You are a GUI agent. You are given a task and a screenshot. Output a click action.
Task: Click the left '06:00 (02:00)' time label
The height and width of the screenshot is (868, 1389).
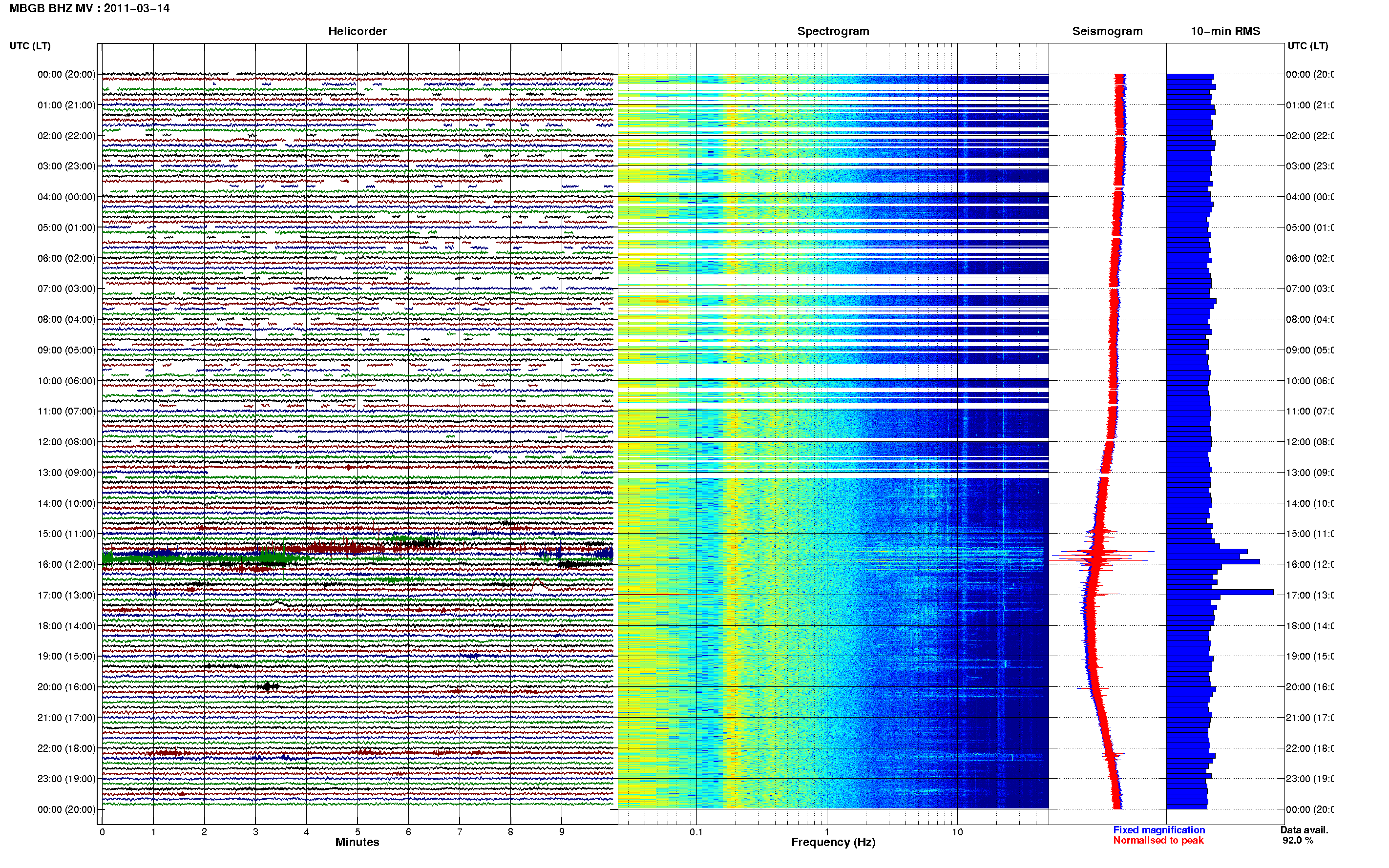(66, 258)
